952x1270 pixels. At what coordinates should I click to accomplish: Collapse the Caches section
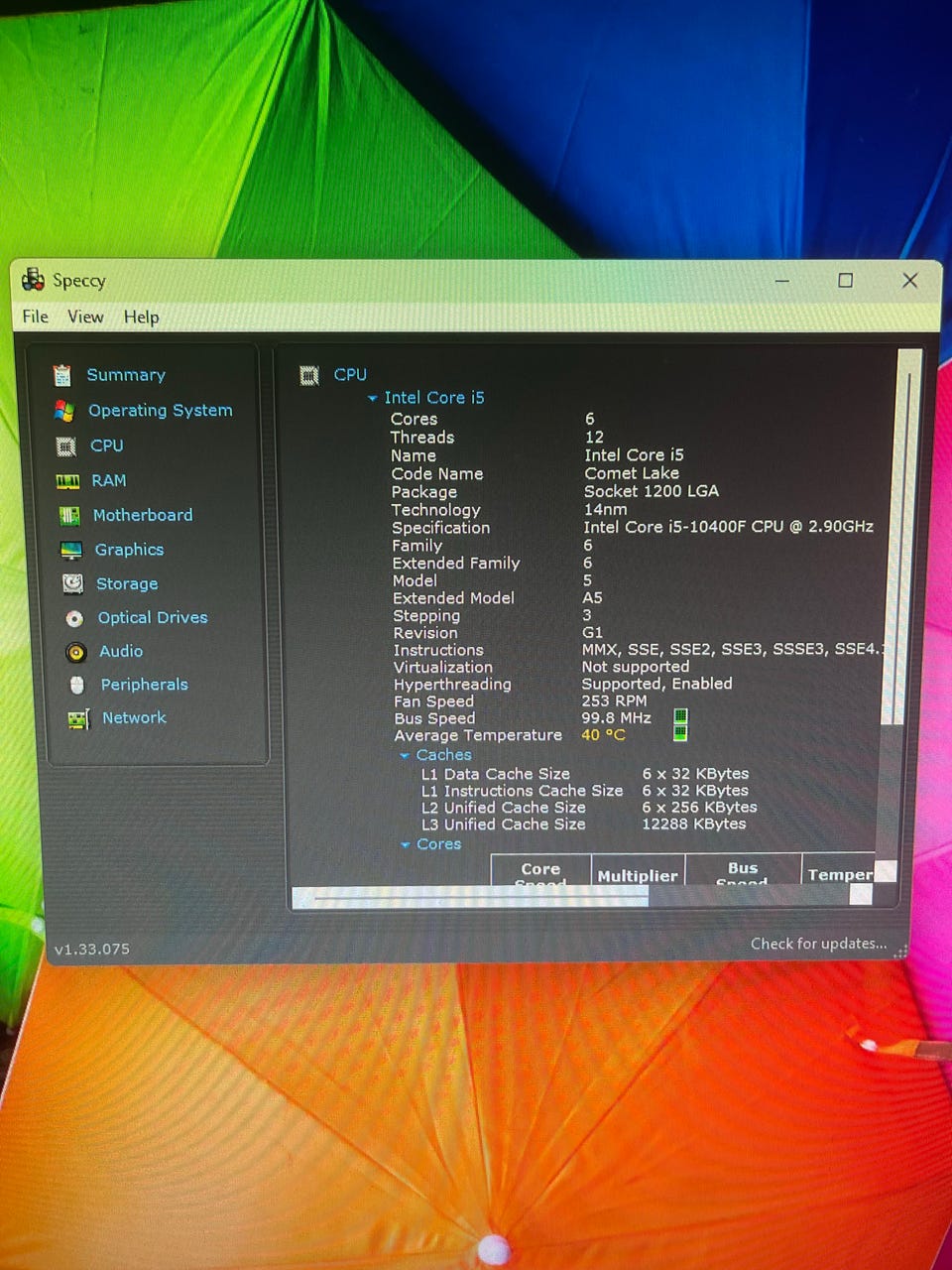405,756
